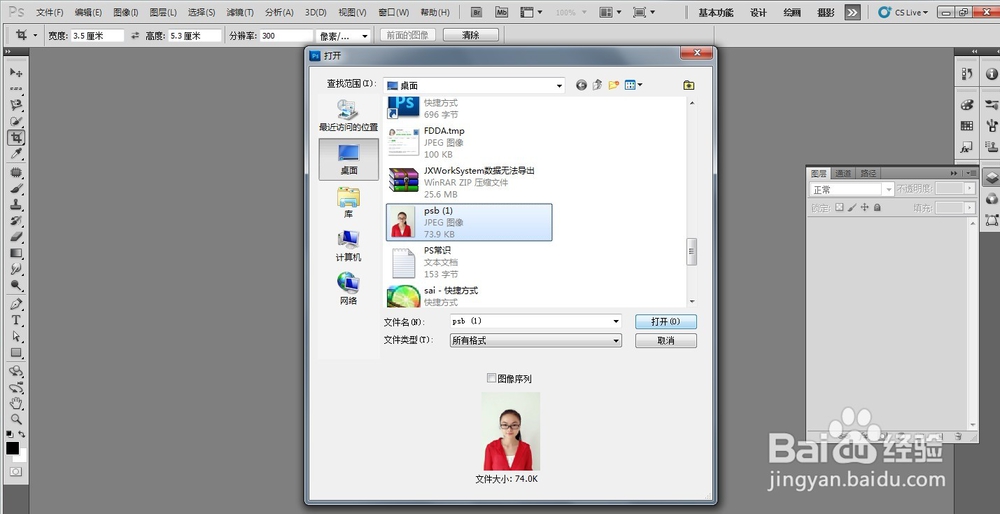Check the 图像序列 checkbox

[x=491, y=378]
